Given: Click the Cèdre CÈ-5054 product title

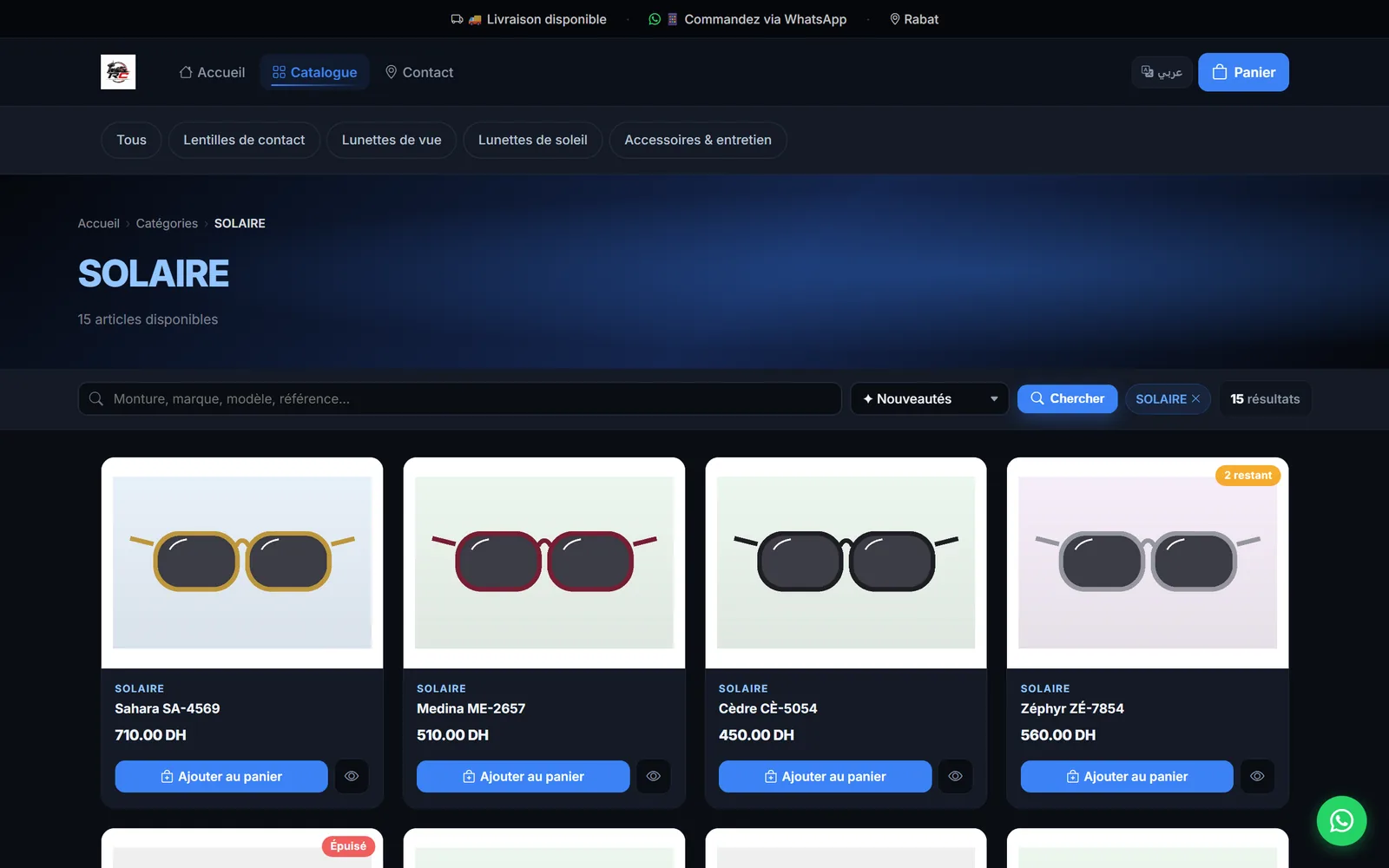Looking at the screenshot, I should (x=768, y=708).
